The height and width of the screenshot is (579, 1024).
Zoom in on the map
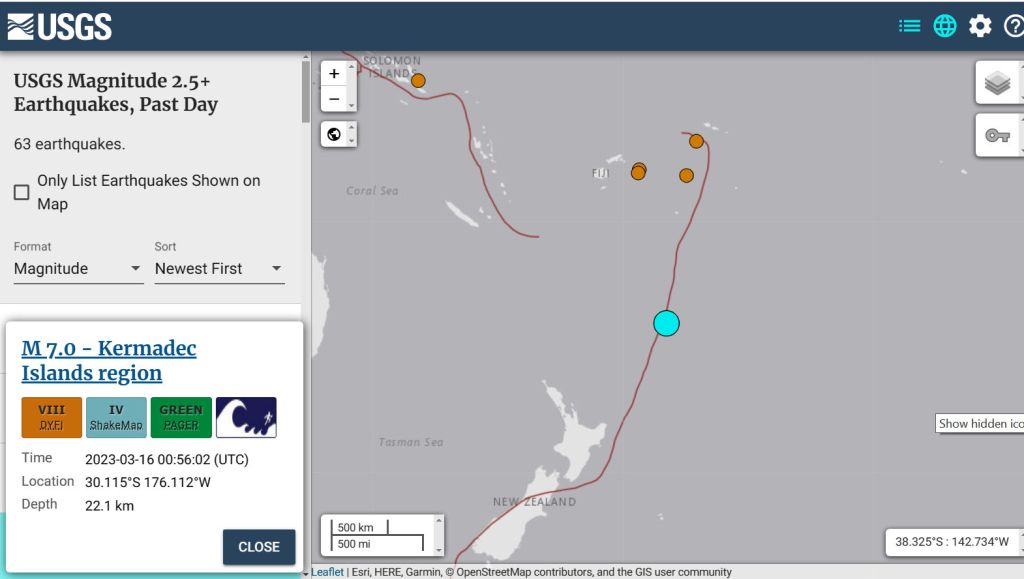click(334, 73)
